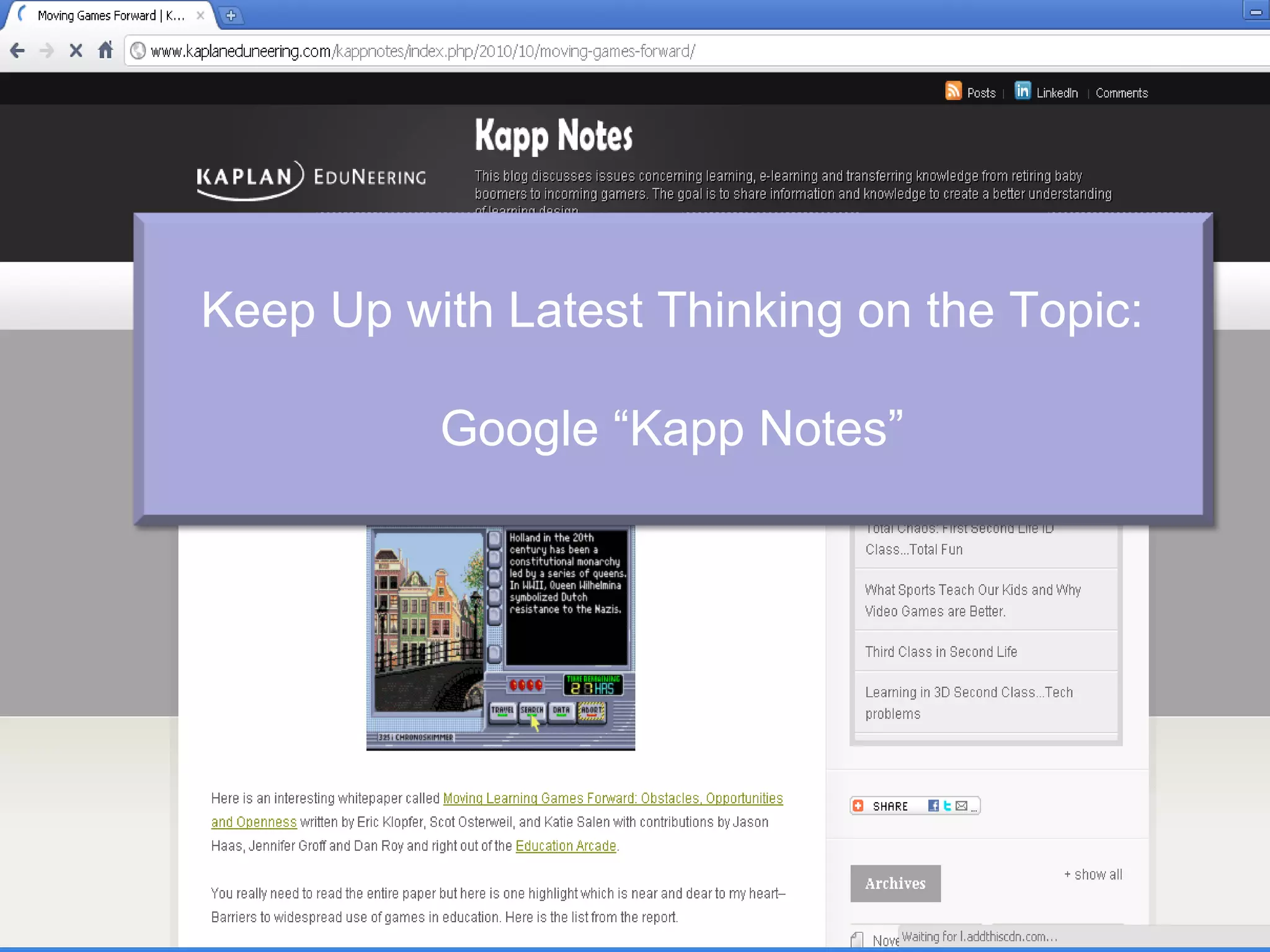This screenshot has width=1270, height=952.
Task: Open a new tab with the plus button
Action: coord(231,15)
